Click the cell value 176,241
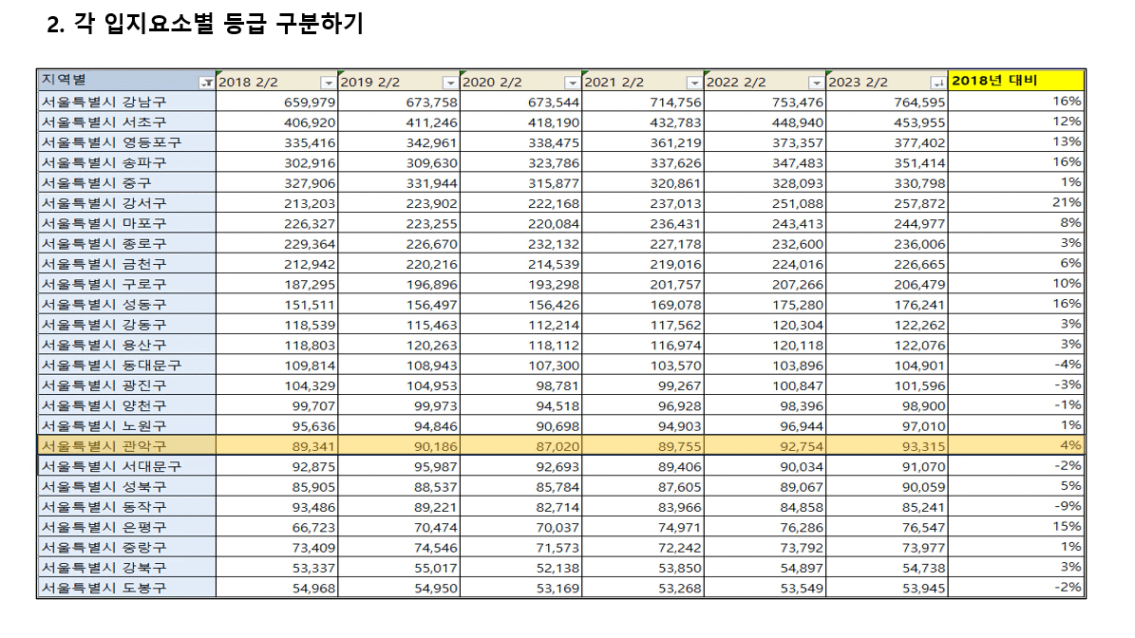The image size is (1135, 638). [919, 305]
